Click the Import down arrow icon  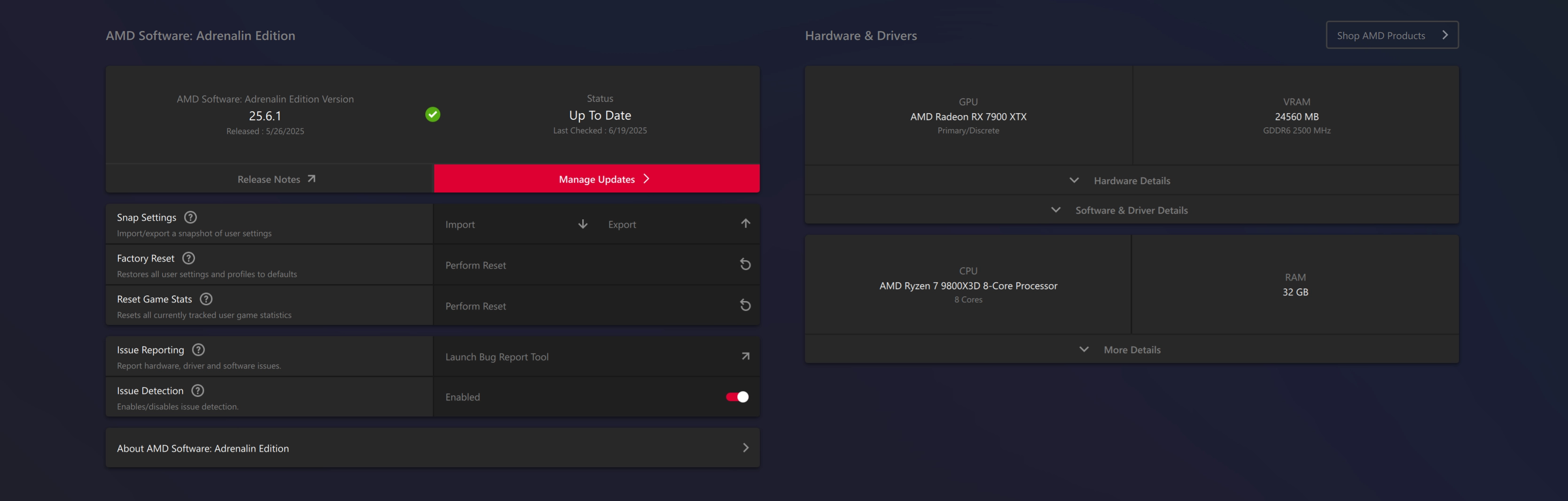[583, 224]
